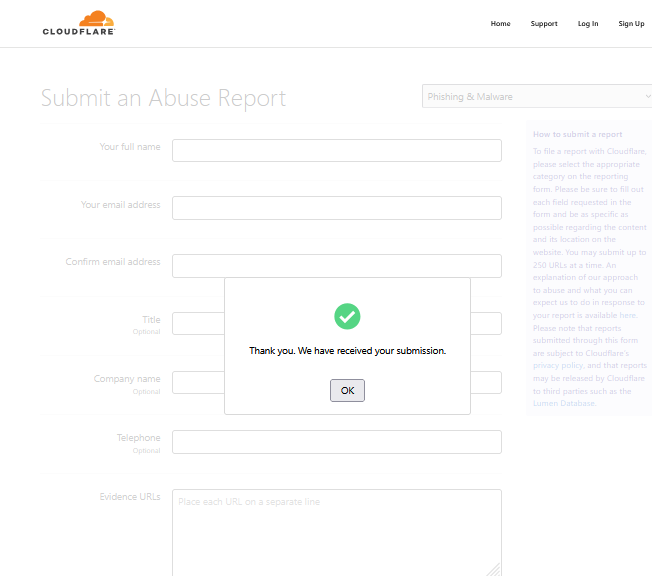The height and width of the screenshot is (576, 652).
Task: Open the Lumen Database link
Action: pyautogui.click(x=564, y=403)
